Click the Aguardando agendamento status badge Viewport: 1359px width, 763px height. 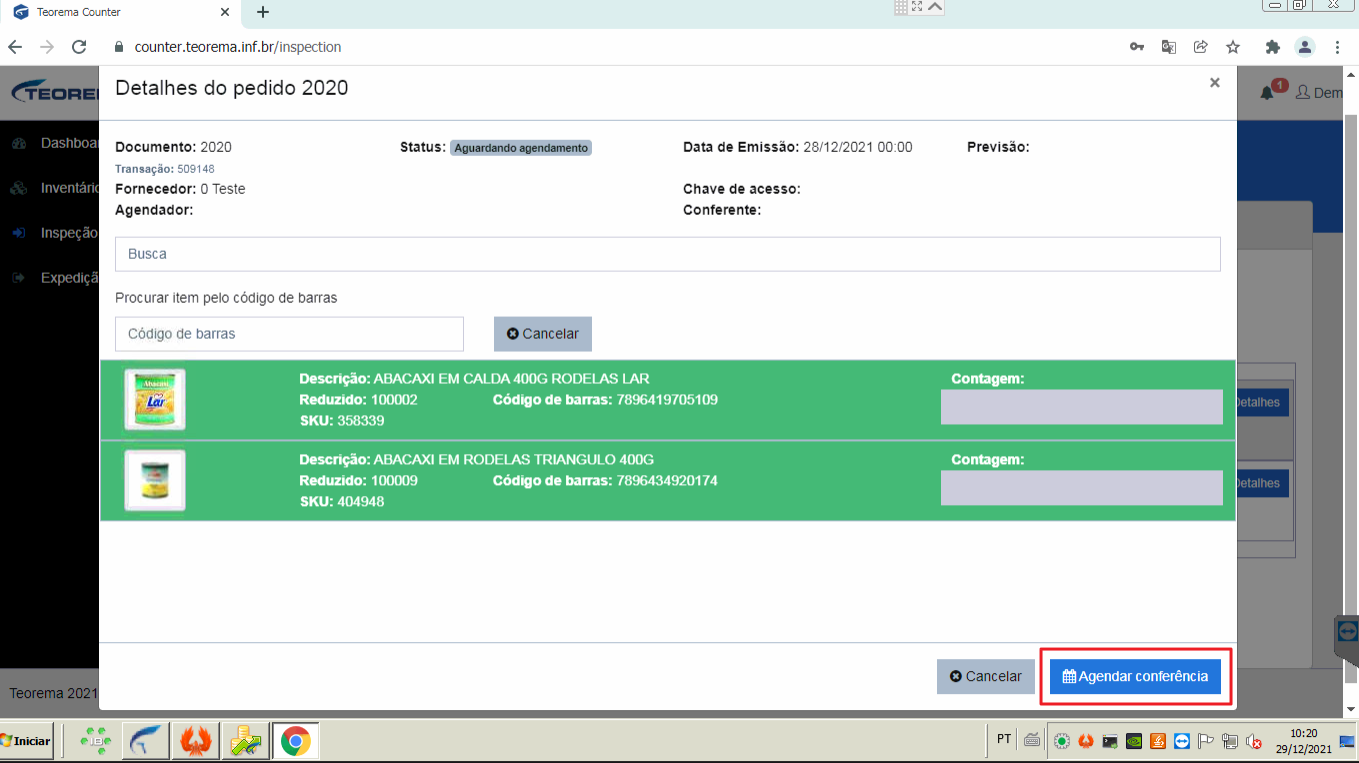521,148
